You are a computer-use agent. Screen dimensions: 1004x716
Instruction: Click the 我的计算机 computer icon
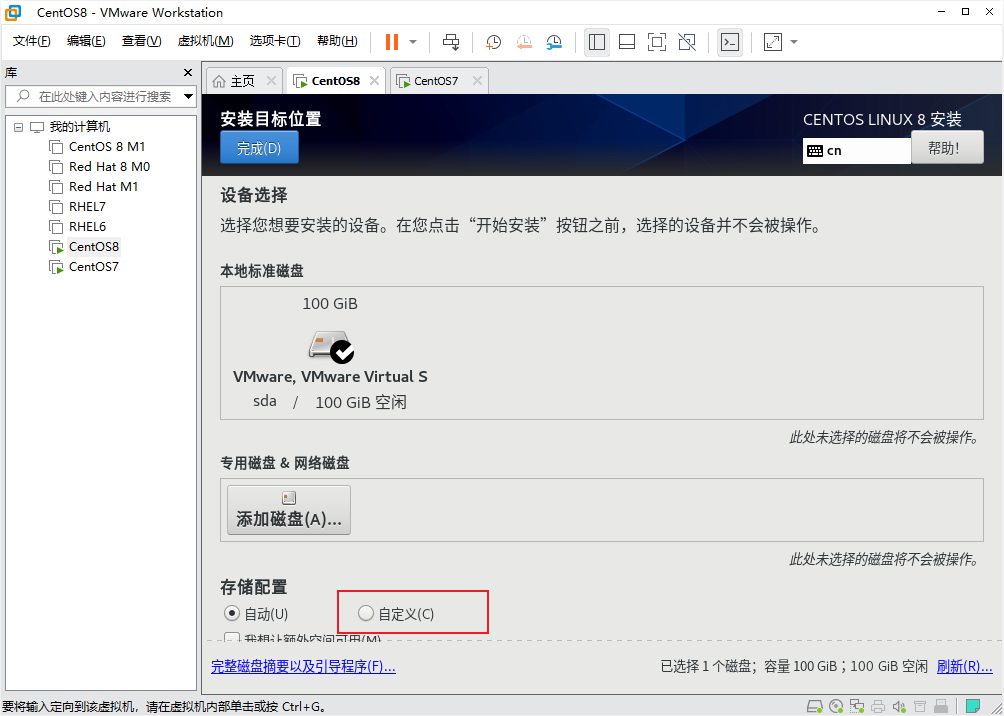click(x=37, y=127)
